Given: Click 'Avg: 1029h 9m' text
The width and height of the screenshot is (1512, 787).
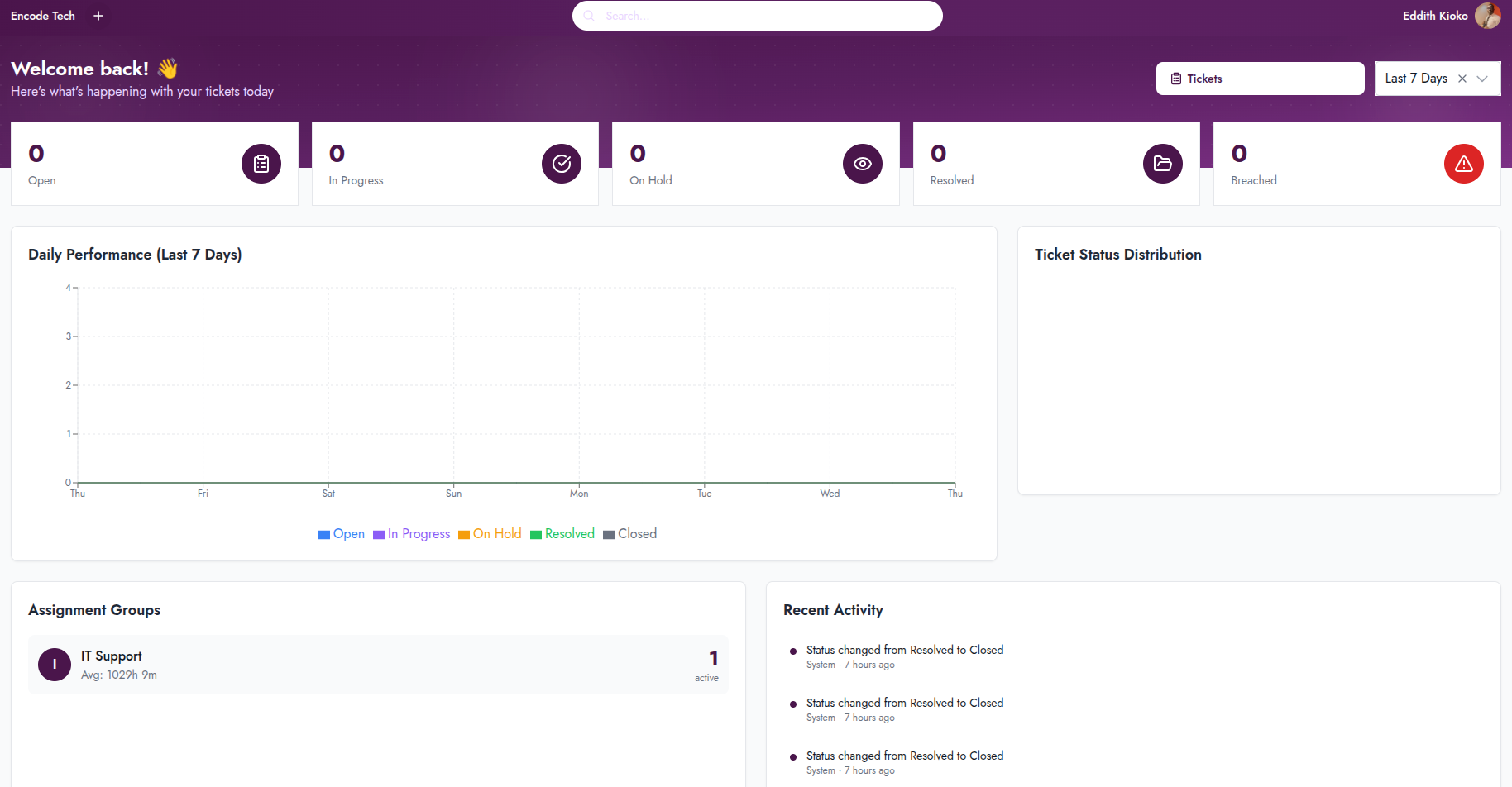Looking at the screenshot, I should pyautogui.click(x=119, y=675).
